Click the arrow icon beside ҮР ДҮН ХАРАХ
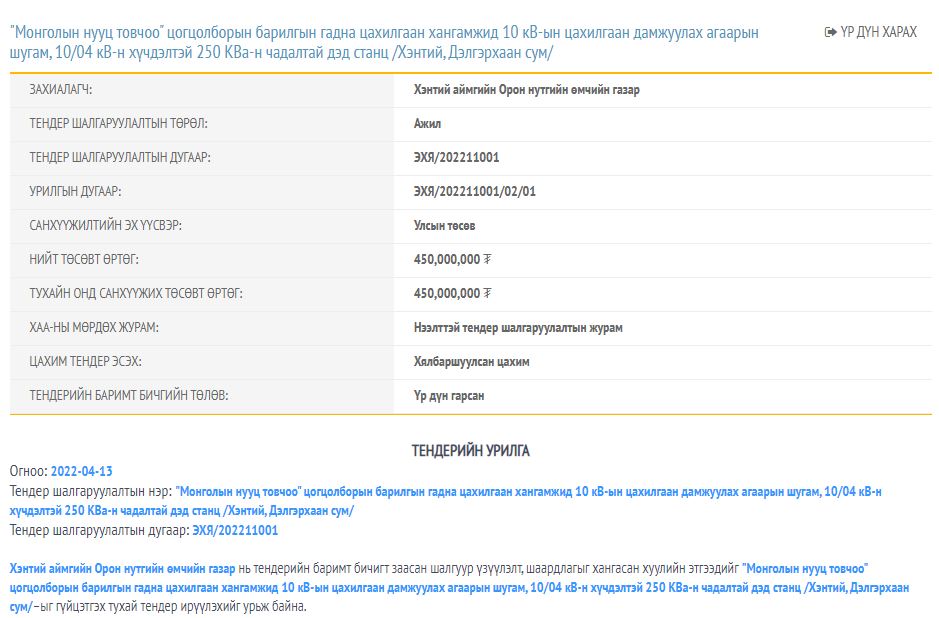This screenshot has height=618, width=939. point(831,32)
